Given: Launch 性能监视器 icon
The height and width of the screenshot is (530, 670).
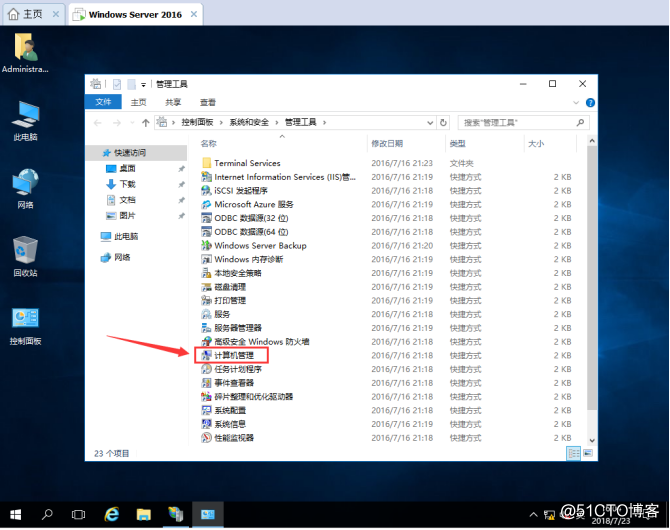Looking at the screenshot, I should click(206, 438).
